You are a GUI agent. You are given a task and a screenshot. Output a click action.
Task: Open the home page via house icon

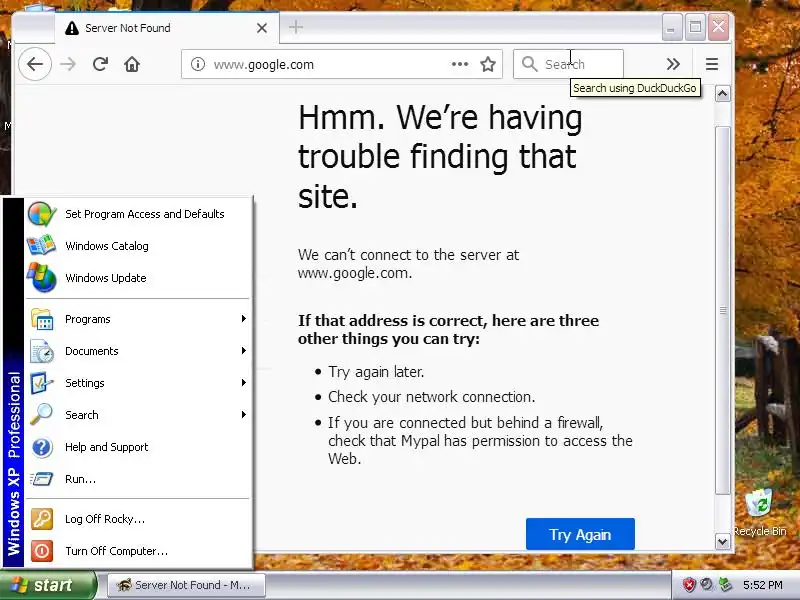coord(132,64)
